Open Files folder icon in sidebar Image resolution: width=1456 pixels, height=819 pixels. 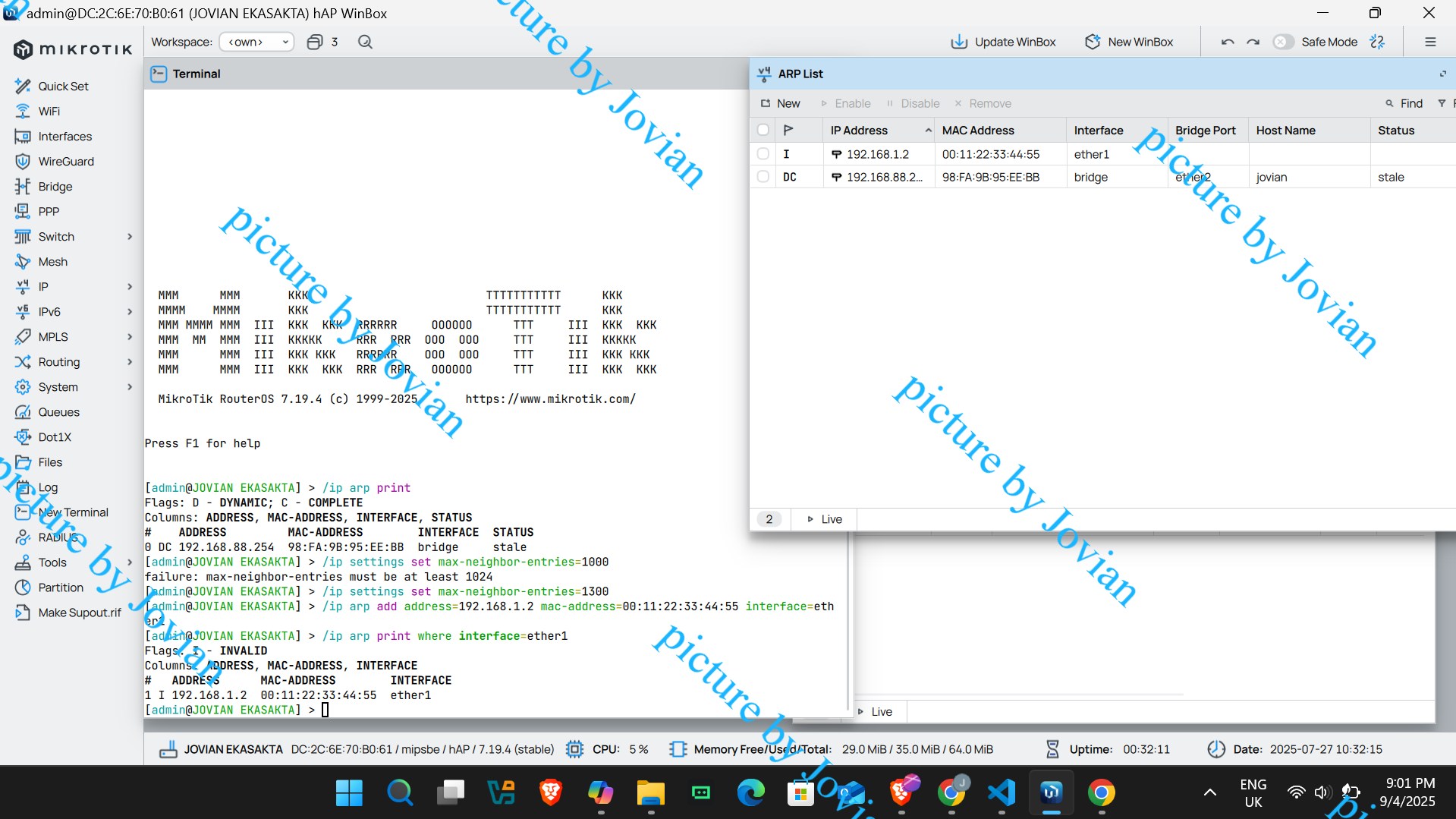(x=23, y=461)
